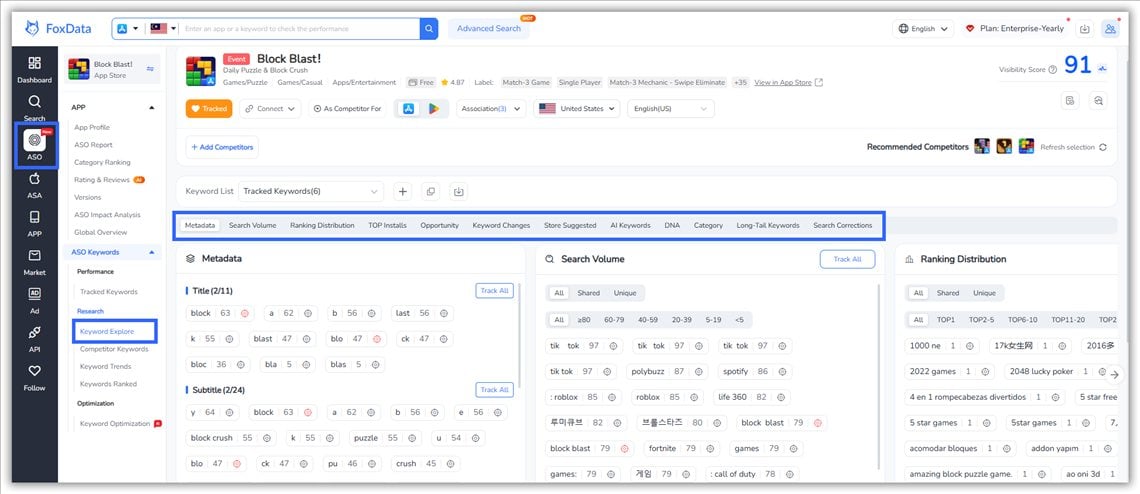This screenshot has height=494, width=1140.
Task: Open the Market sidebar section
Action: [x=34, y=262]
